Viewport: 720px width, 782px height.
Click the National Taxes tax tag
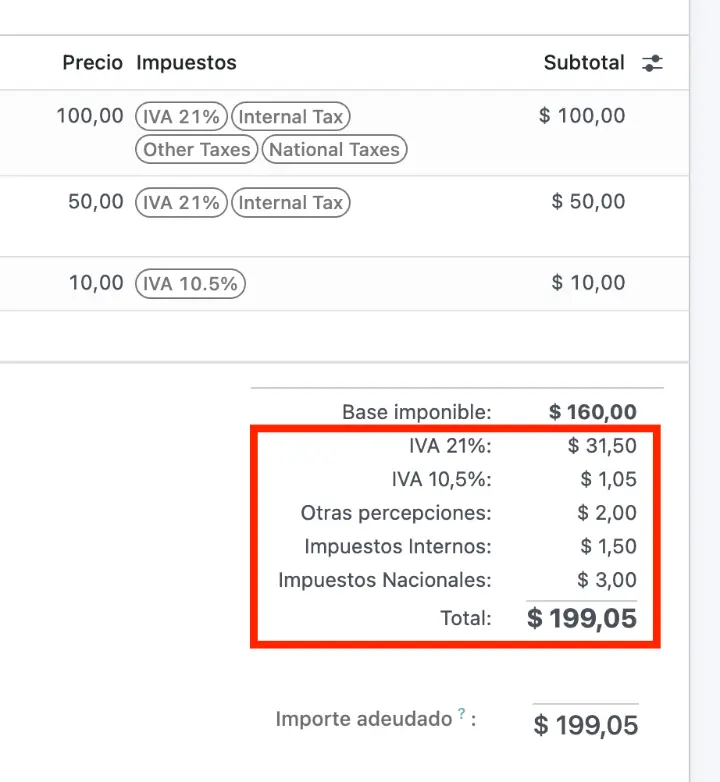pyautogui.click(x=334, y=150)
